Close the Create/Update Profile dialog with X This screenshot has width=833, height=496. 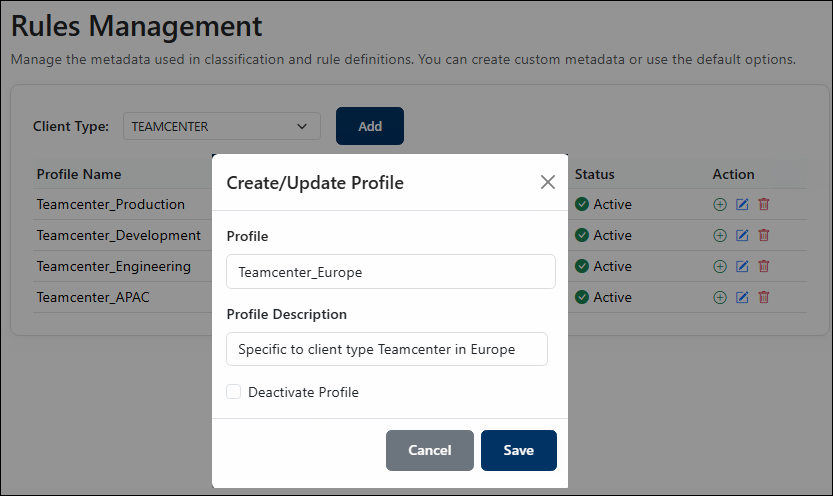(x=548, y=182)
